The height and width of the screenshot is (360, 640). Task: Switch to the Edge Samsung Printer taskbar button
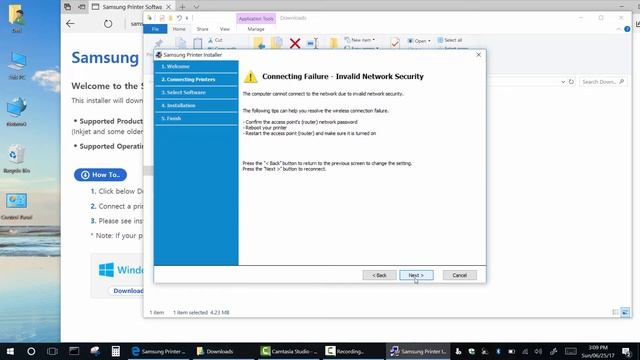click(159, 351)
